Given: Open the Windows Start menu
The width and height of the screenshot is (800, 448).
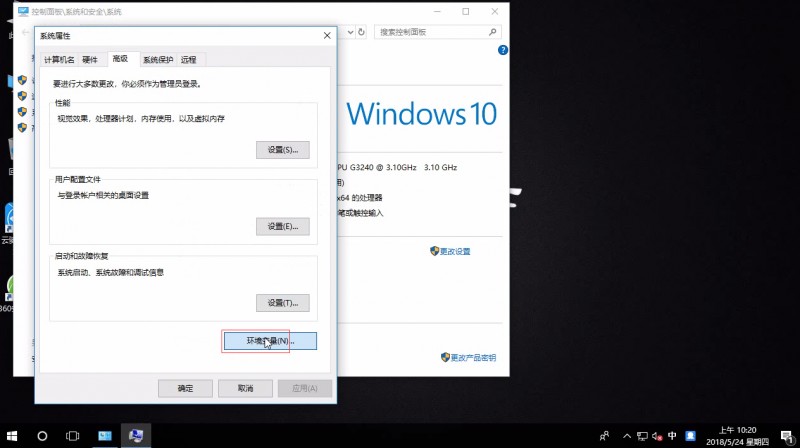Looking at the screenshot, I should (12, 436).
